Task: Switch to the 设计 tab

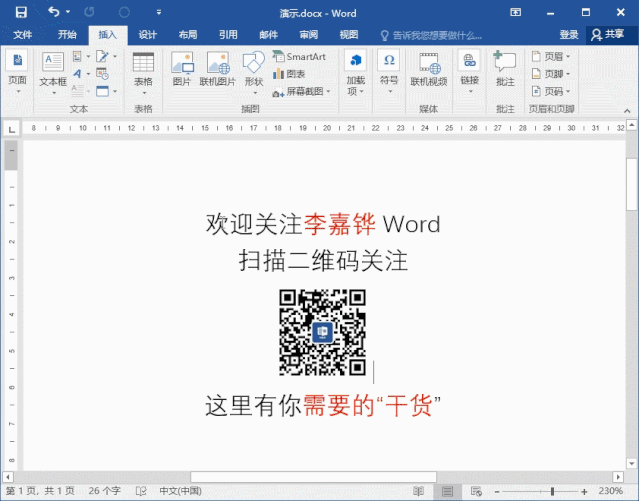Action: [148, 35]
